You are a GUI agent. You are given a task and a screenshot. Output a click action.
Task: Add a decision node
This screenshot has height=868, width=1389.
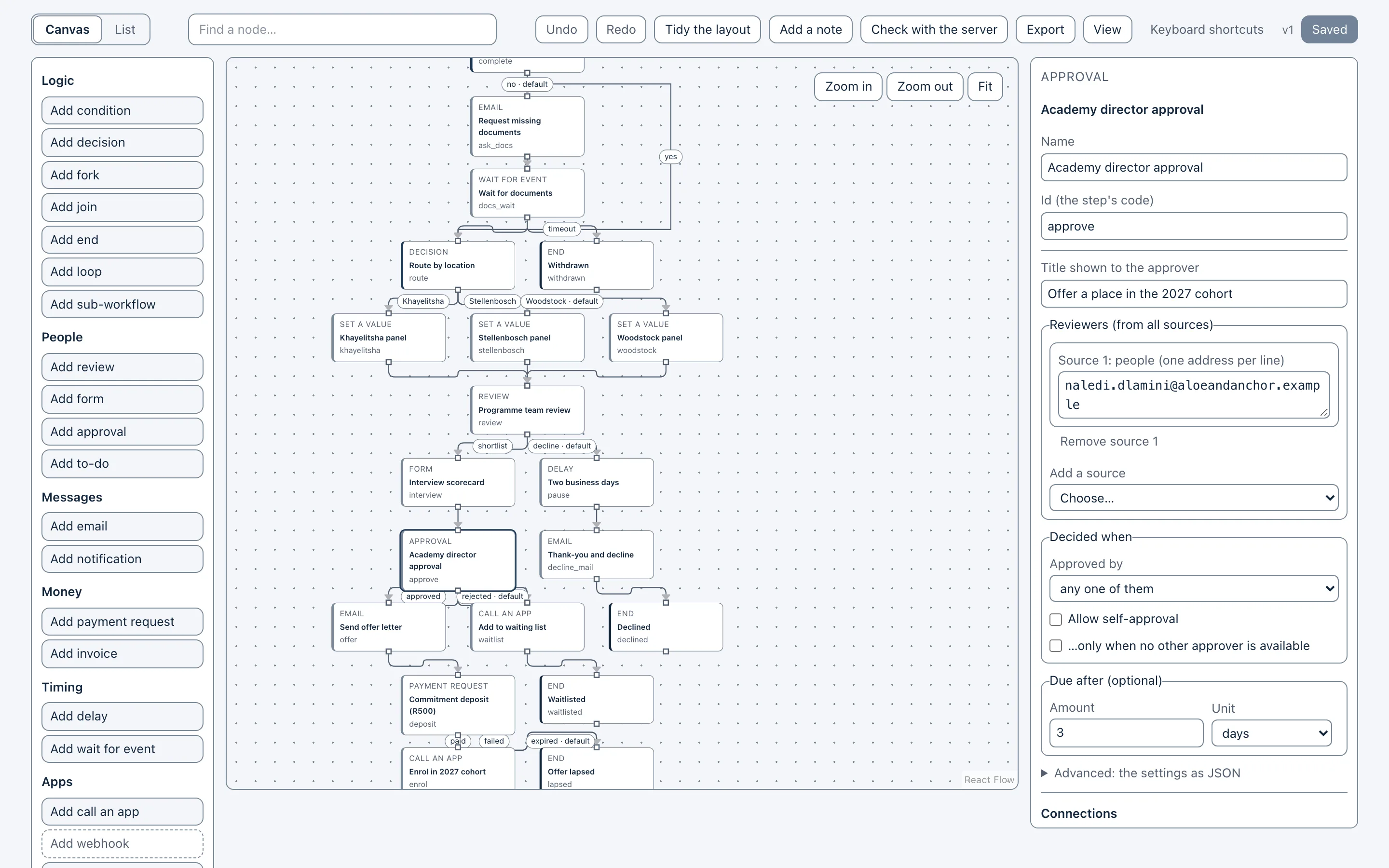coord(122,142)
